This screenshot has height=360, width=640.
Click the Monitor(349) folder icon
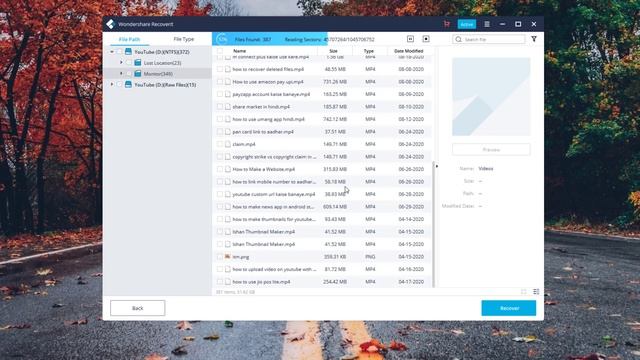(x=138, y=74)
